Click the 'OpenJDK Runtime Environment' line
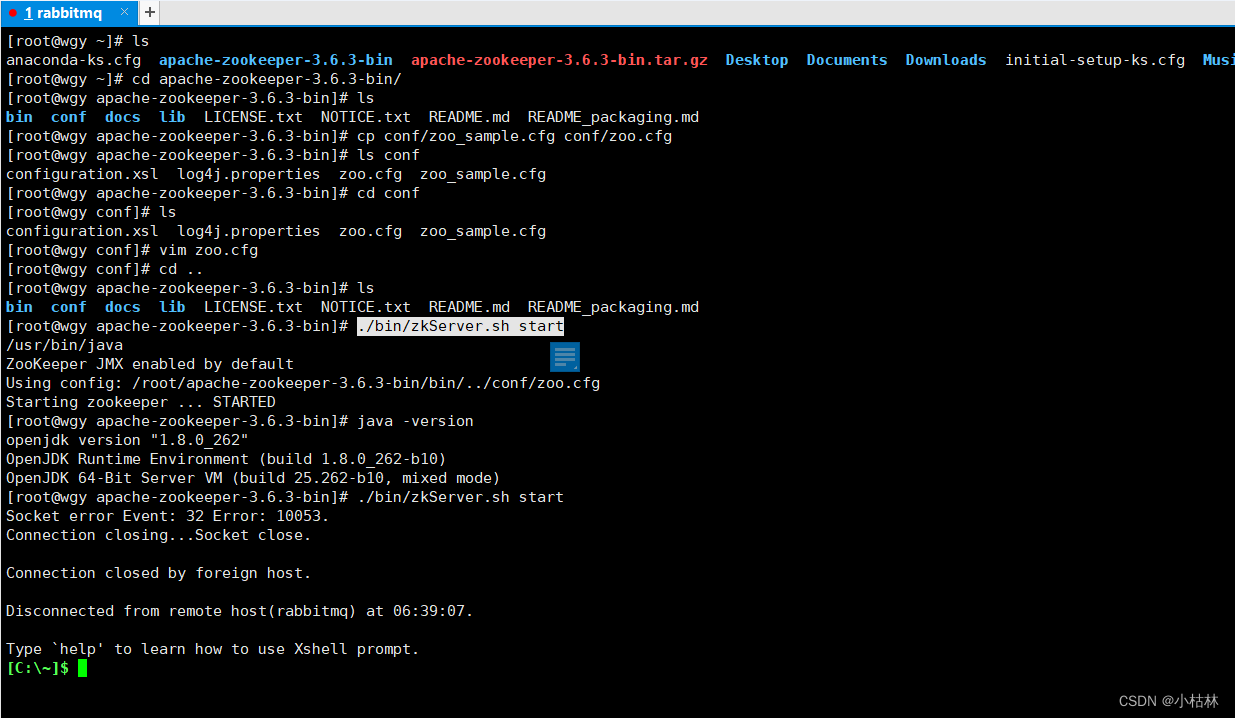 226,459
